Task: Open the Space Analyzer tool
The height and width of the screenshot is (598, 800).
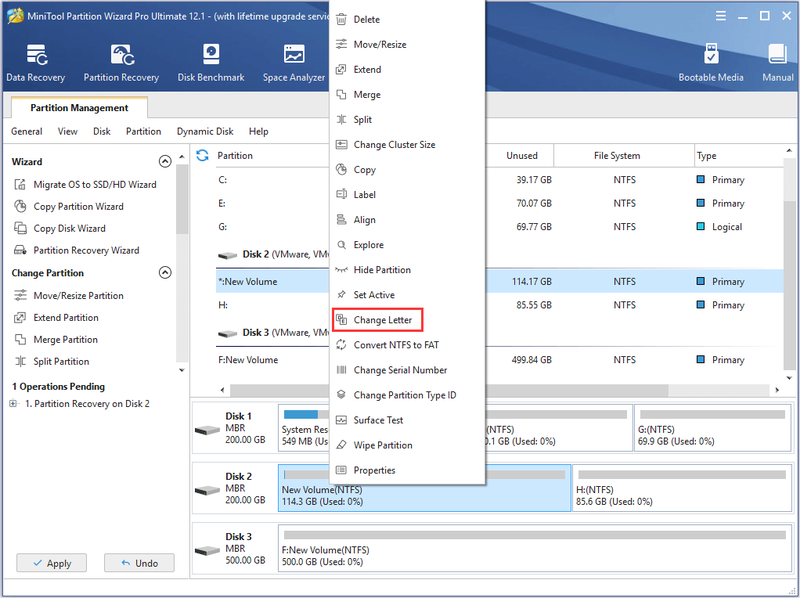Action: 294,62
